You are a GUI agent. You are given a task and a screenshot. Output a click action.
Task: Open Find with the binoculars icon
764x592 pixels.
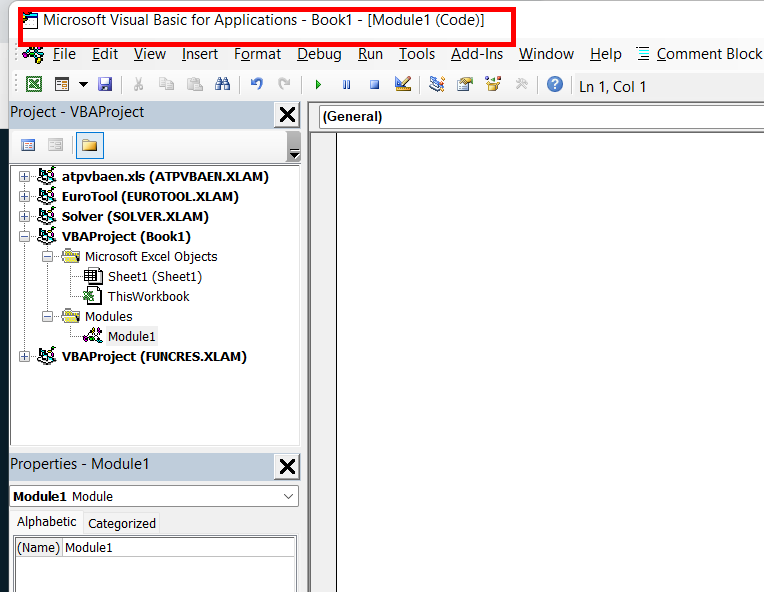223,85
